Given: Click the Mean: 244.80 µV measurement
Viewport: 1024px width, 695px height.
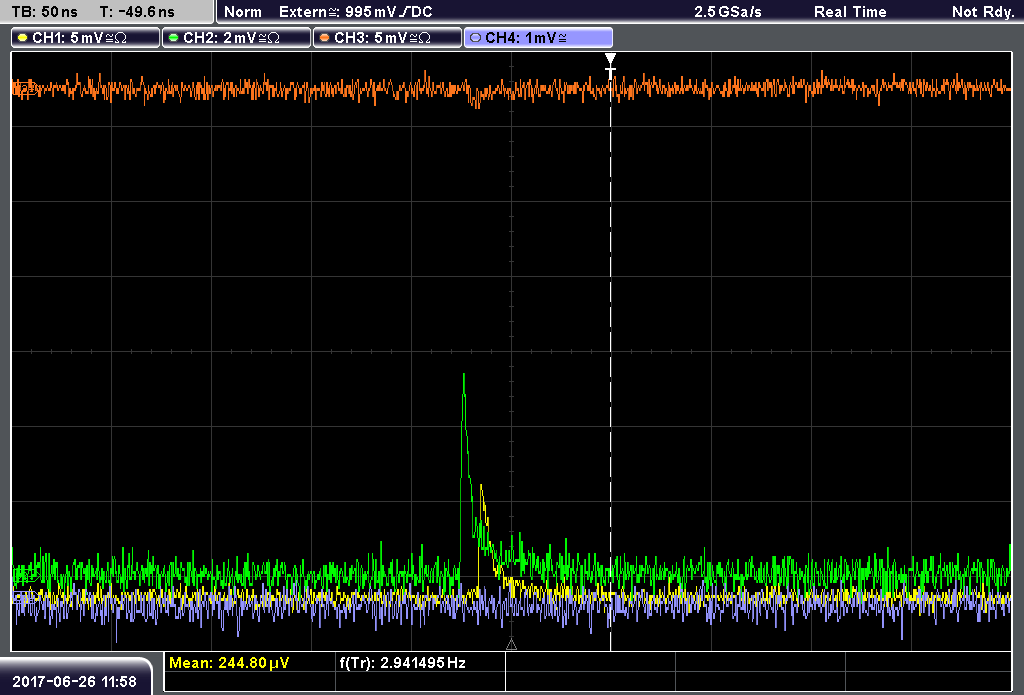Looking at the screenshot, I should (x=229, y=663).
